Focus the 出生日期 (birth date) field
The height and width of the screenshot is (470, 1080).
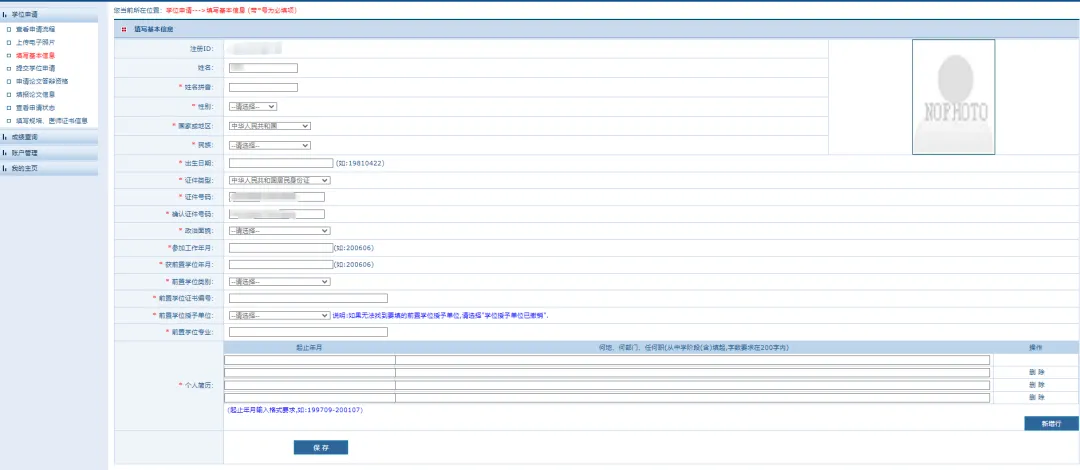point(280,162)
